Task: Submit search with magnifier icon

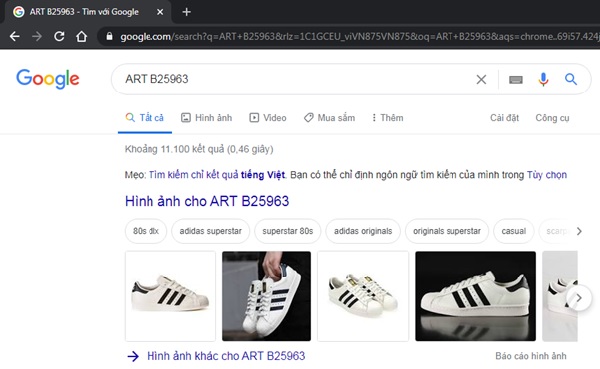Action: (571, 79)
